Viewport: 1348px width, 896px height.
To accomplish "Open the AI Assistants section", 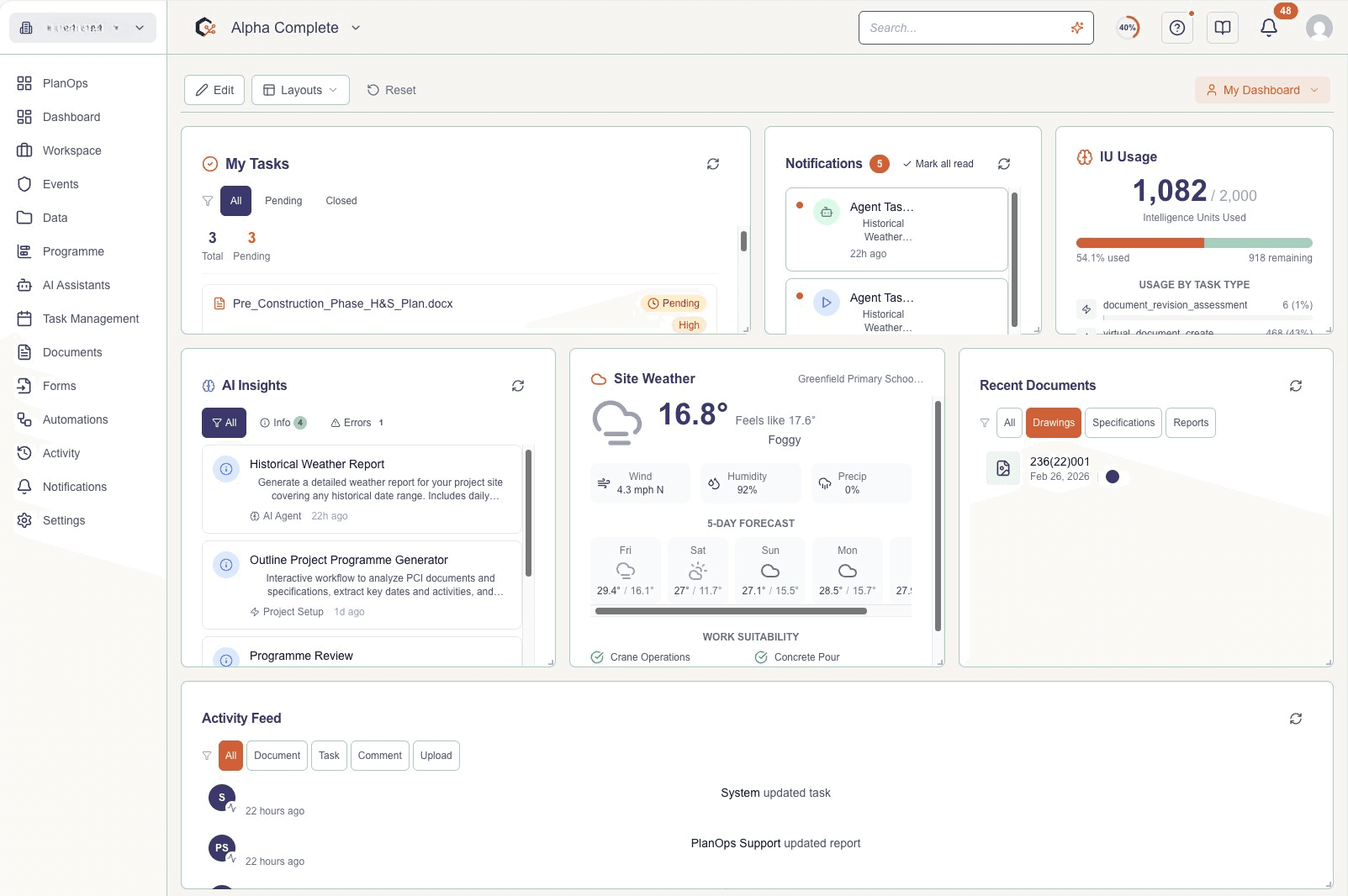I will pos(77,285).
